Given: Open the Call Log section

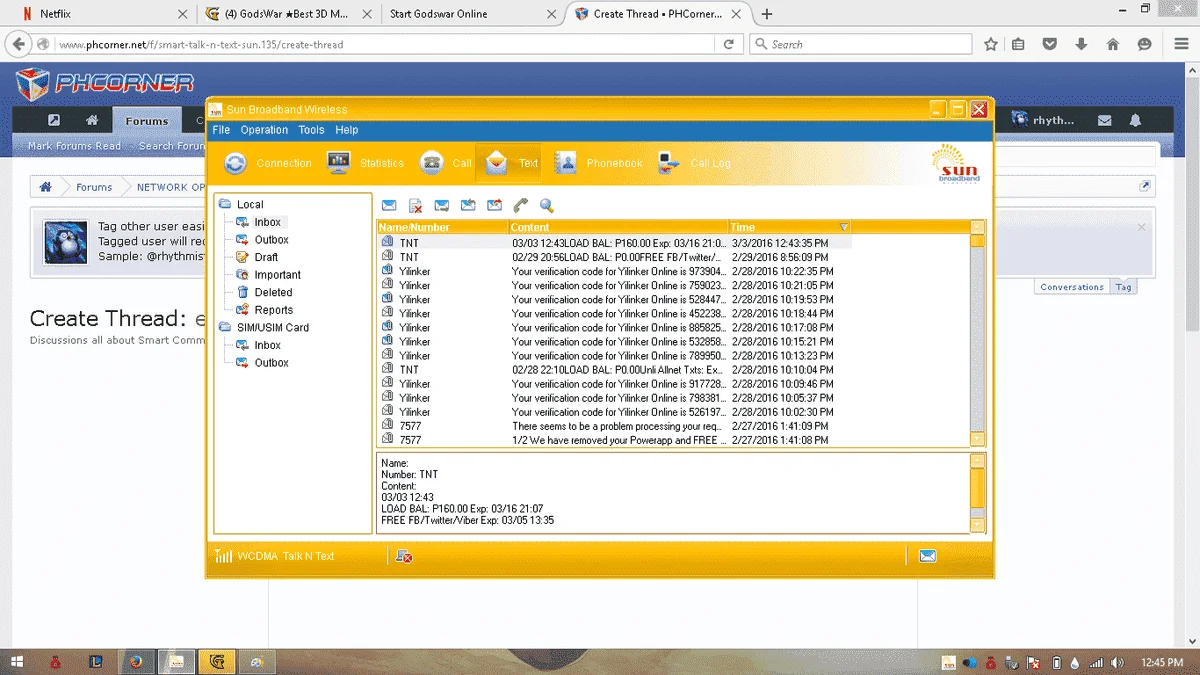Looking at the screenshot, I should [x=695, y=163].
